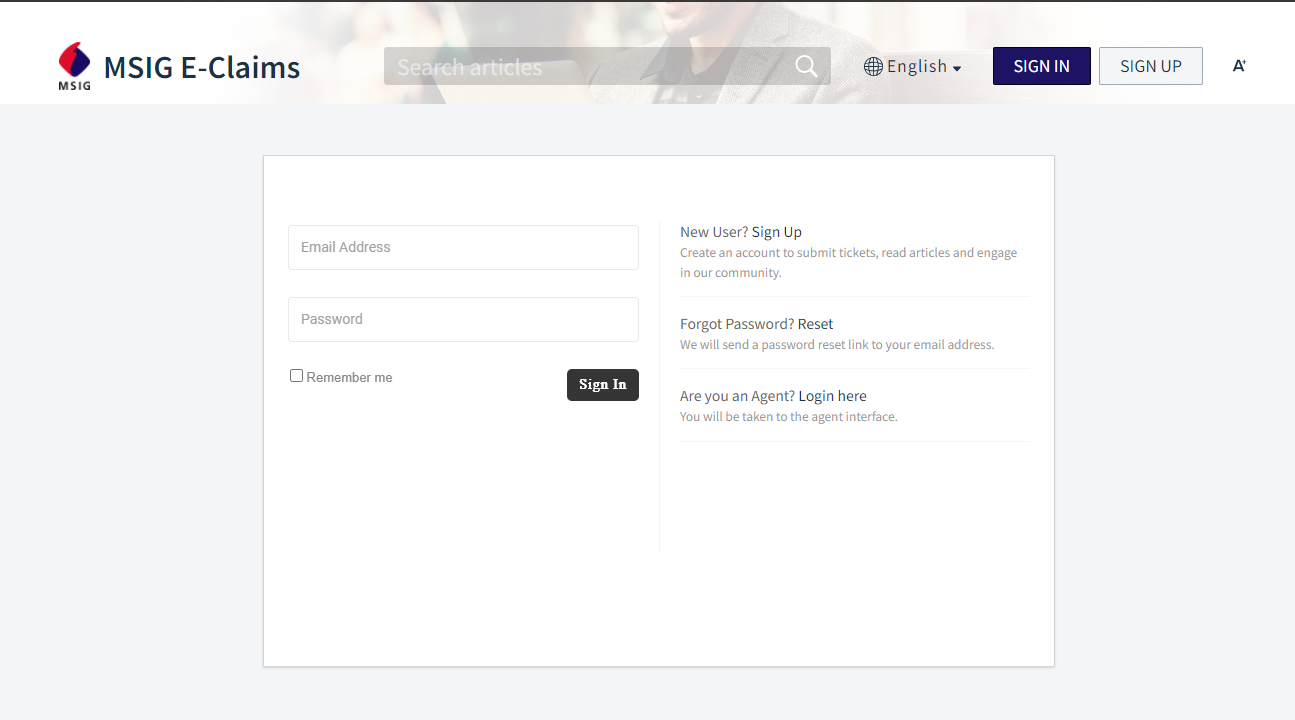
Task: Click the globe language icon
Action: click(x=873, y=66)
